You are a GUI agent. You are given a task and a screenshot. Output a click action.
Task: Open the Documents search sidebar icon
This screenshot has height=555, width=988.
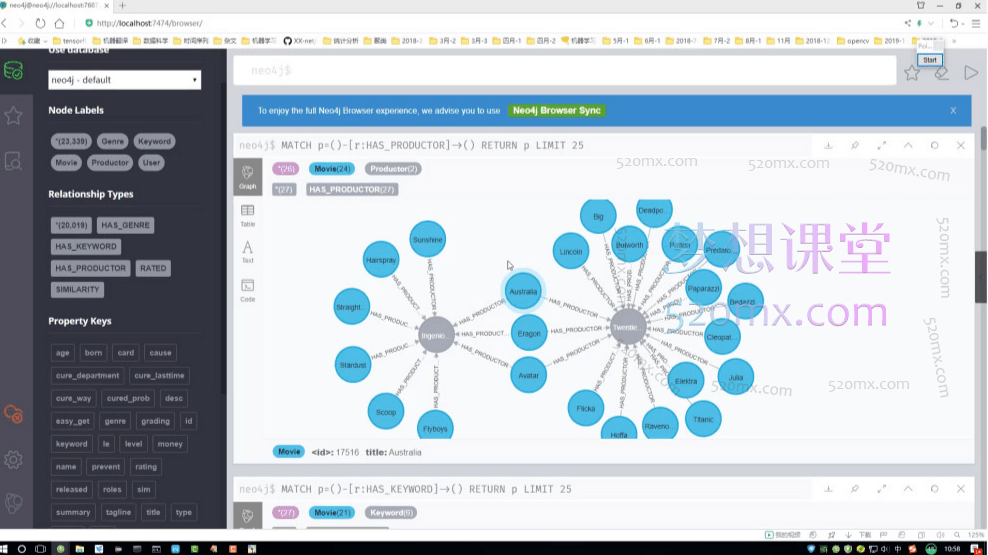(13, 160)
